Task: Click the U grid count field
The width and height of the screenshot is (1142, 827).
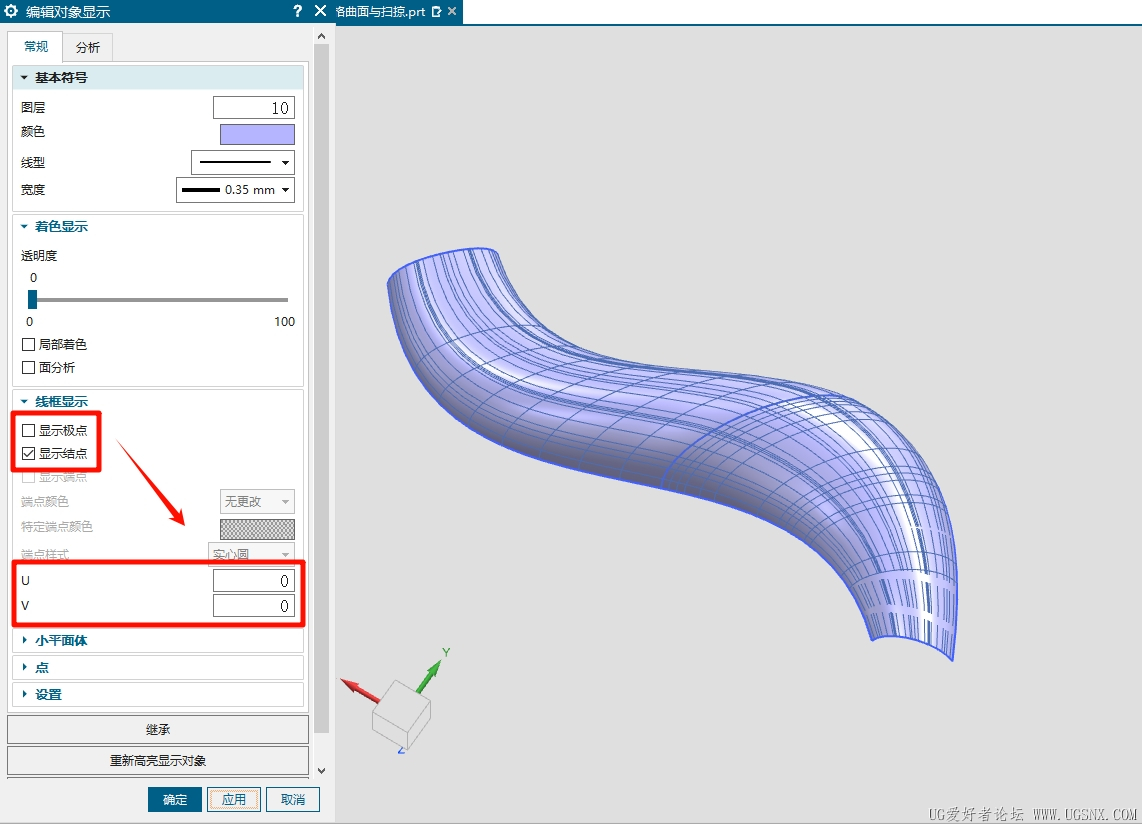Action: 253,581
